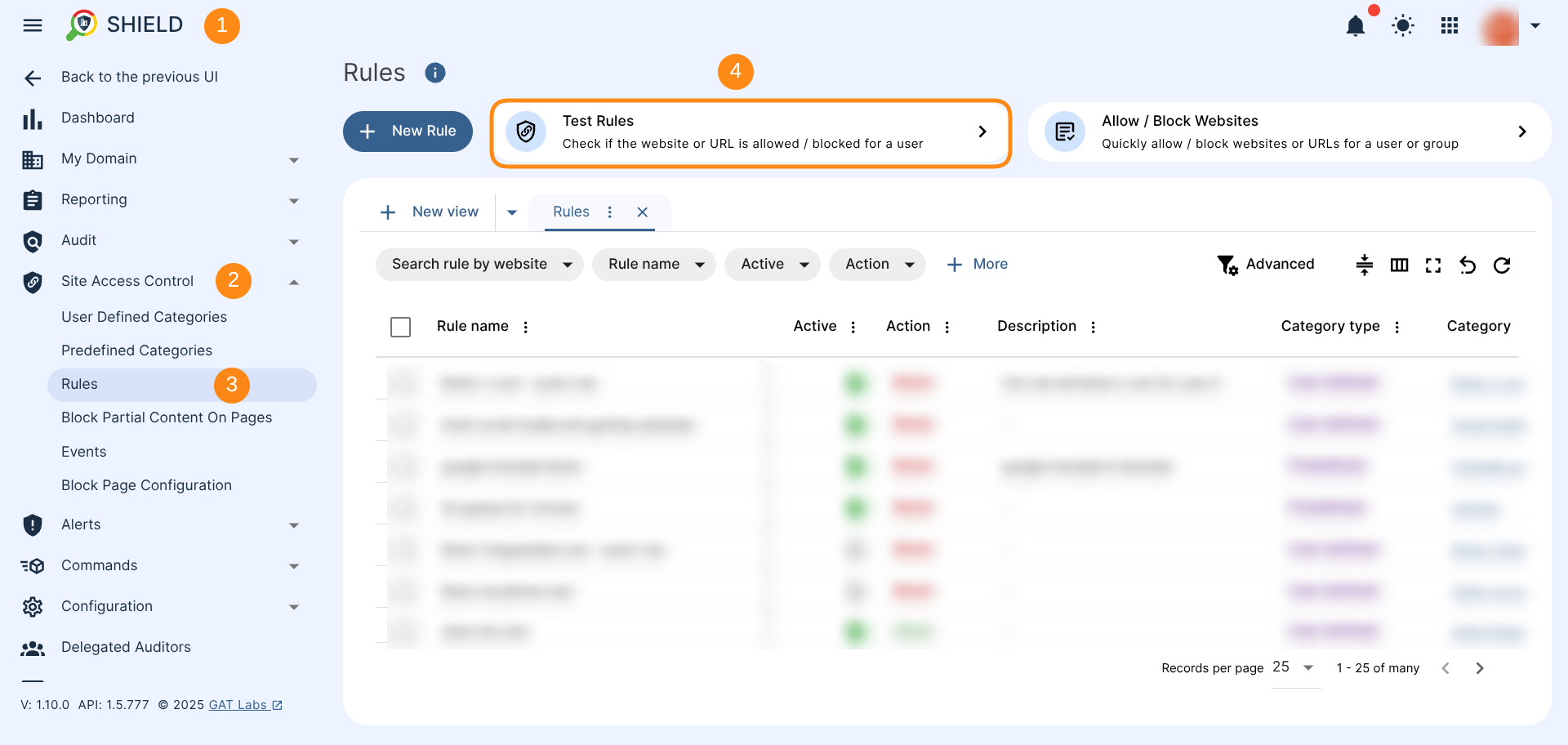Expand the Commands section
This screenshot has width=1568, height=745.
tap(294, 566)
